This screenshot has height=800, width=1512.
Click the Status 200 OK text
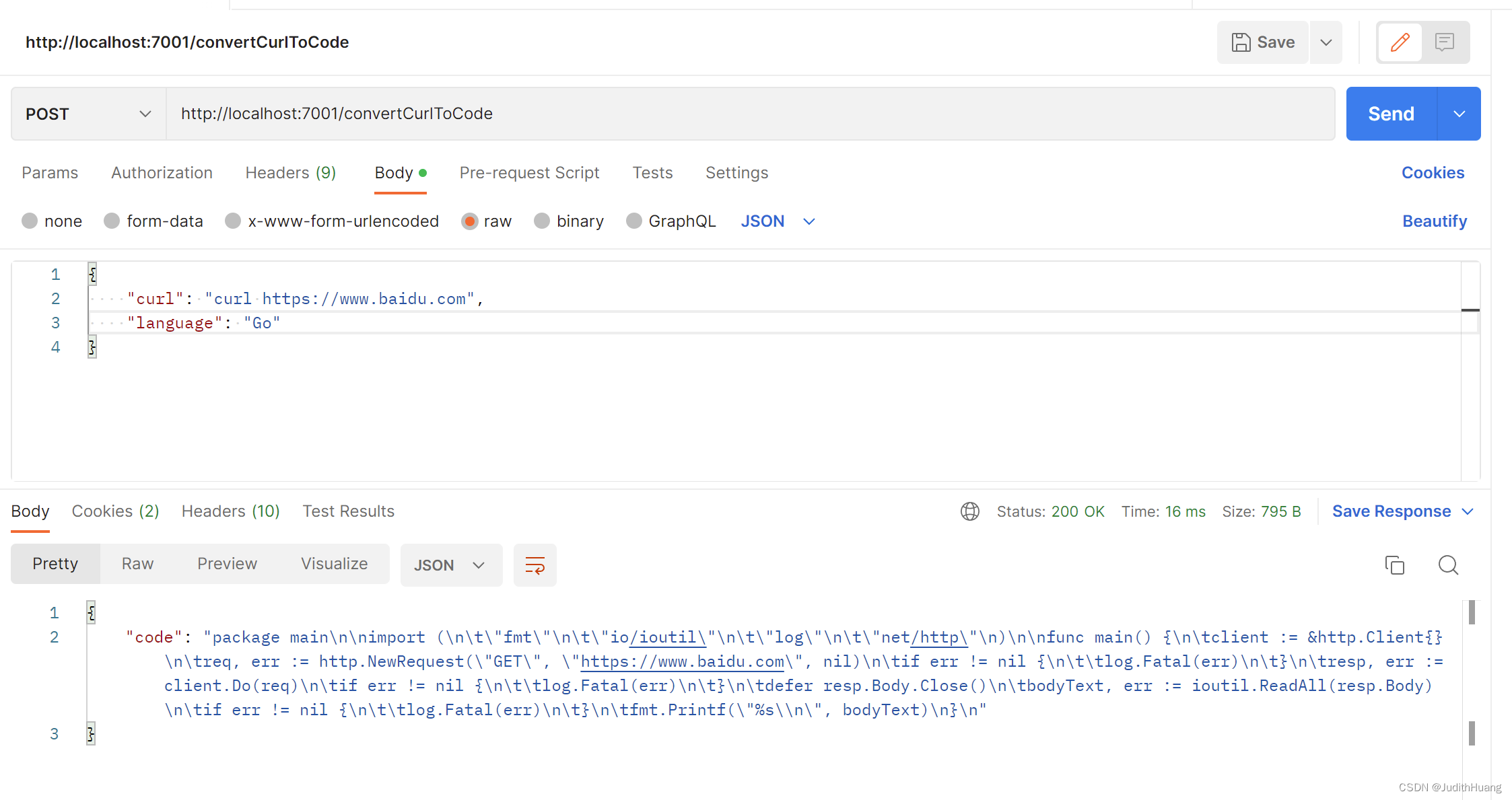pos(1050,511)
